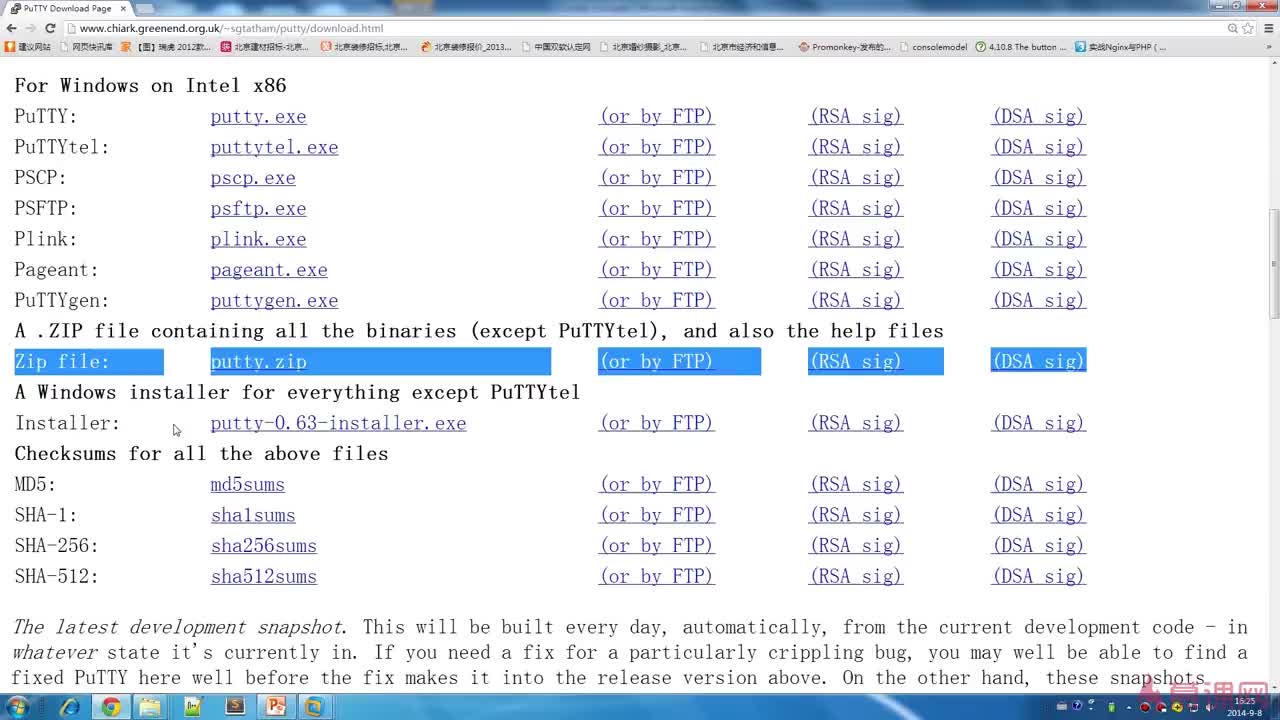The height and width of the screenshot is (720, 1280).
Task: Open '(RSA sig)' for sha256sums
Action: tap(855, 546)
